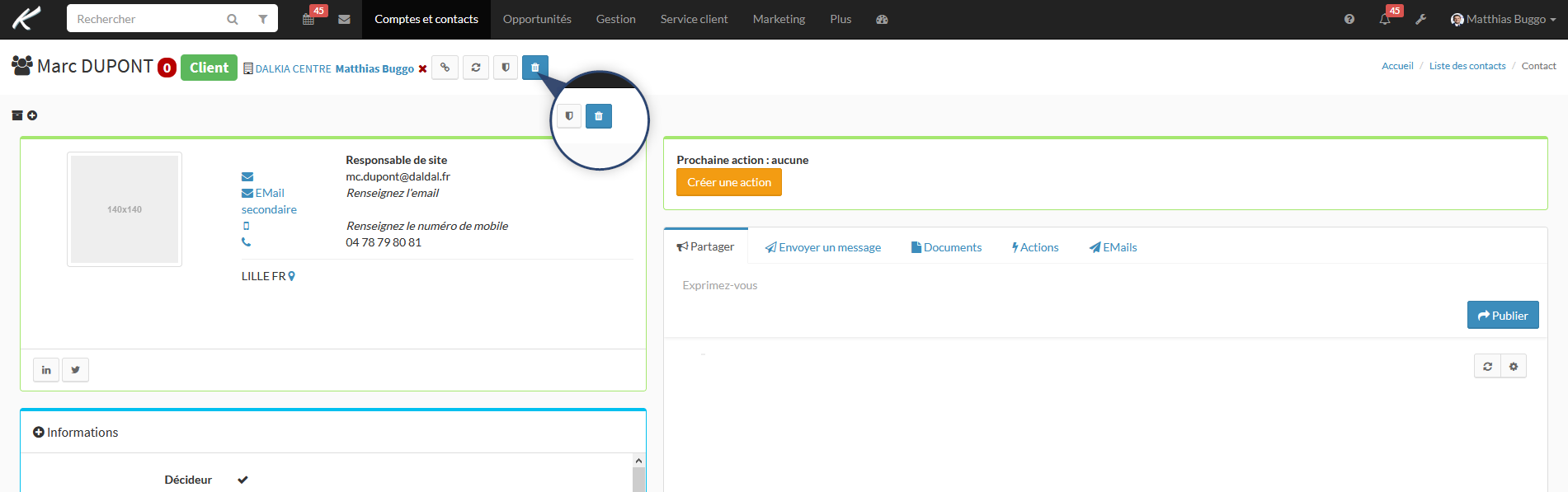This screenshot has height=492, width=1568.
Task: Refresh the feed with the refresh icon
Action: pos(1487,367)
